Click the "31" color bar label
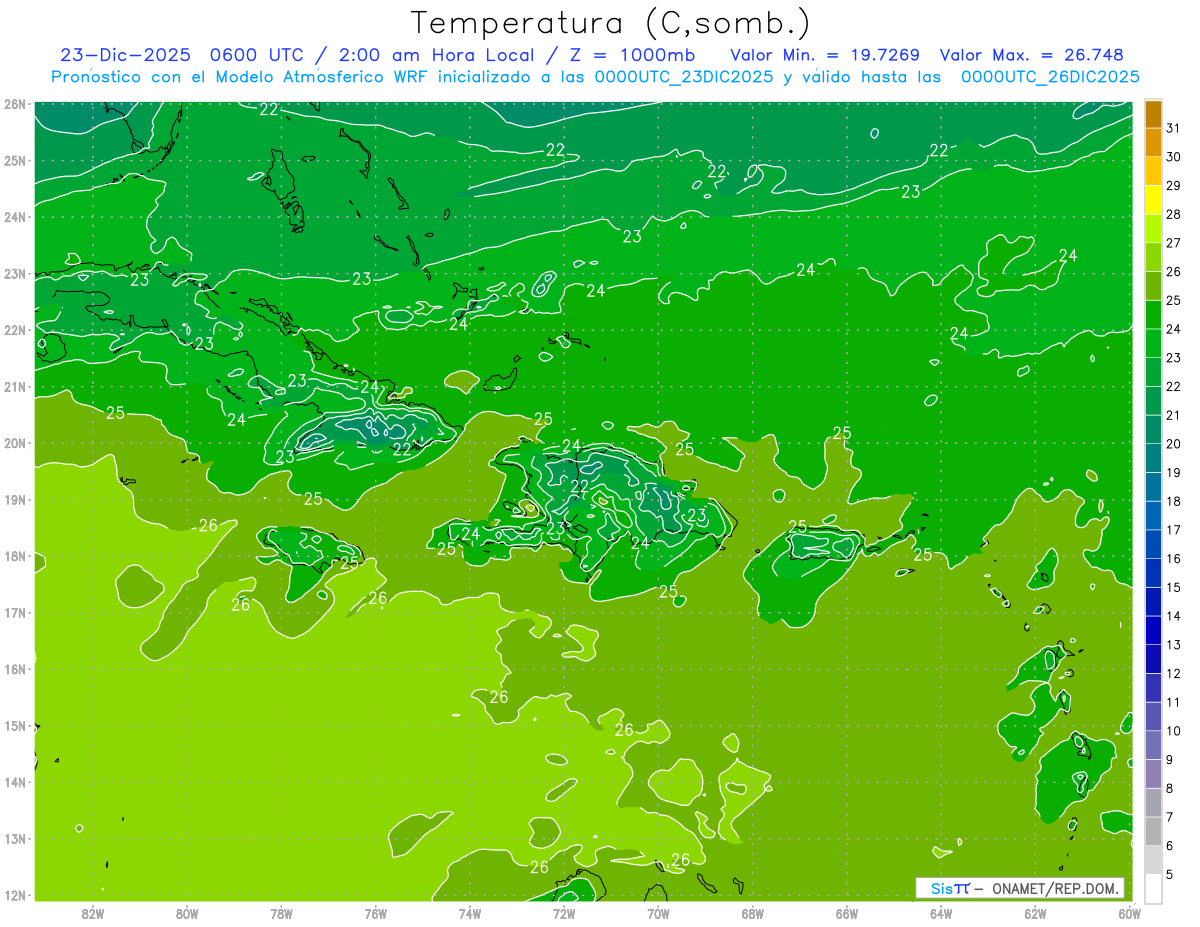The height and width of the screenshot is (927, 1200). click(x=1173, y=128)
